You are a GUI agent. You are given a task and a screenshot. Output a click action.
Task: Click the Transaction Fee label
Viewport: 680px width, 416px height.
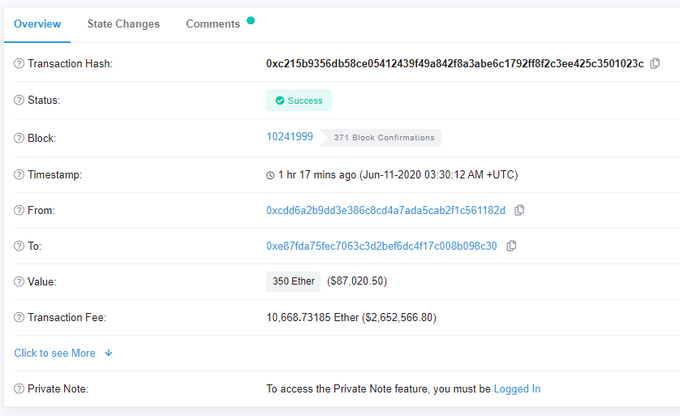(x=67, y=317)
